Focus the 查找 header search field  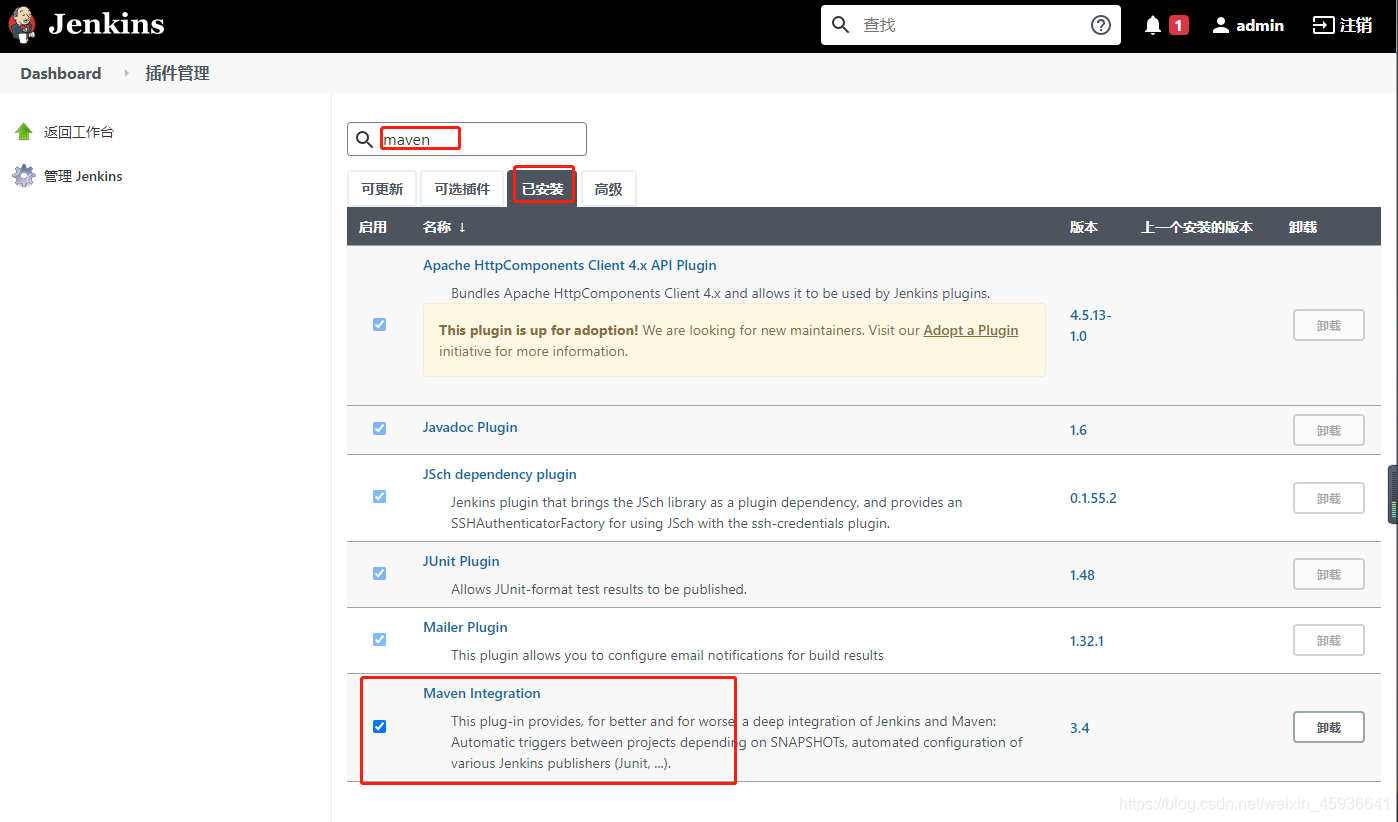click(x=970, y=25)
